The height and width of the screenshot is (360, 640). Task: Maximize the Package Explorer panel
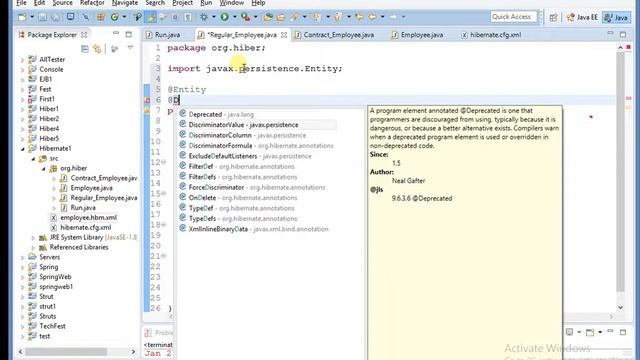129,34
